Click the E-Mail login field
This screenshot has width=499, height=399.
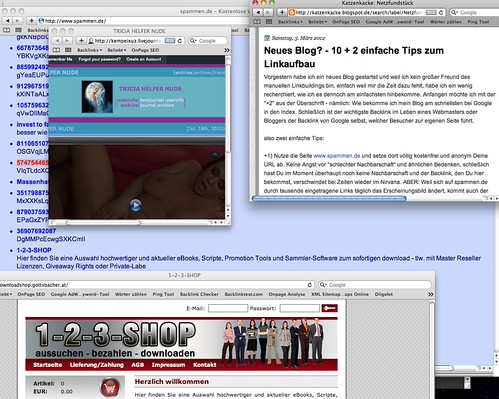[x=228, y=308]
